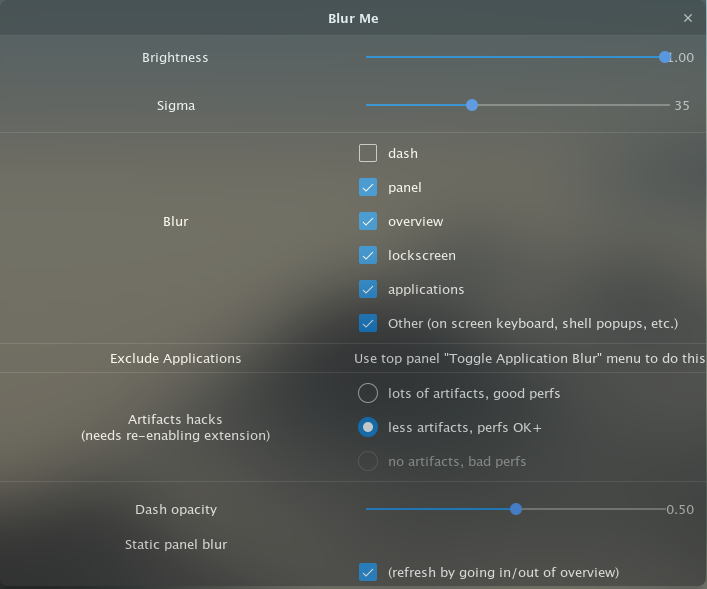
Task: Toggle the lockscreen blur checkbox
Action: [x=368, y=255]
